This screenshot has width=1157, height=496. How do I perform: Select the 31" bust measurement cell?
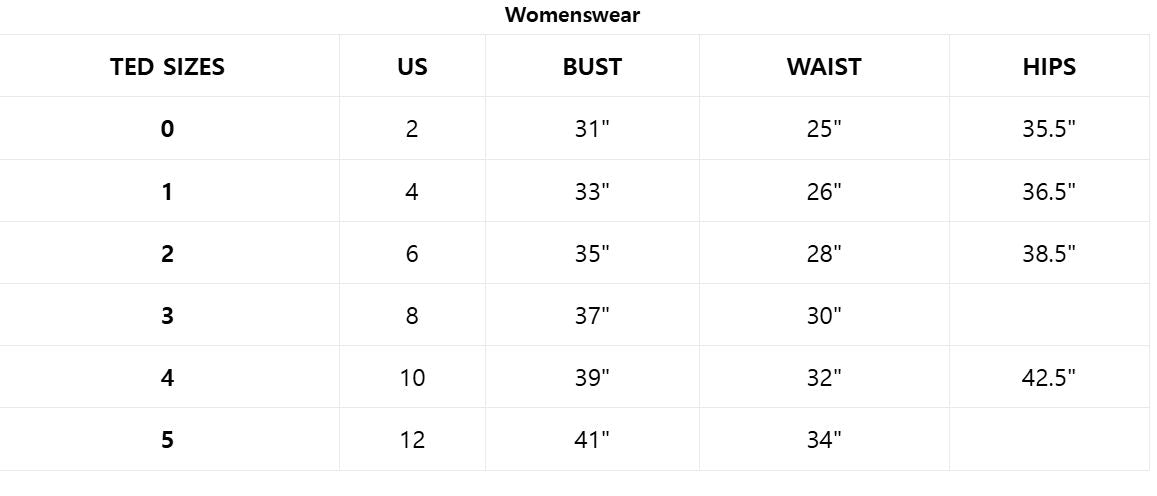(592, 129)
